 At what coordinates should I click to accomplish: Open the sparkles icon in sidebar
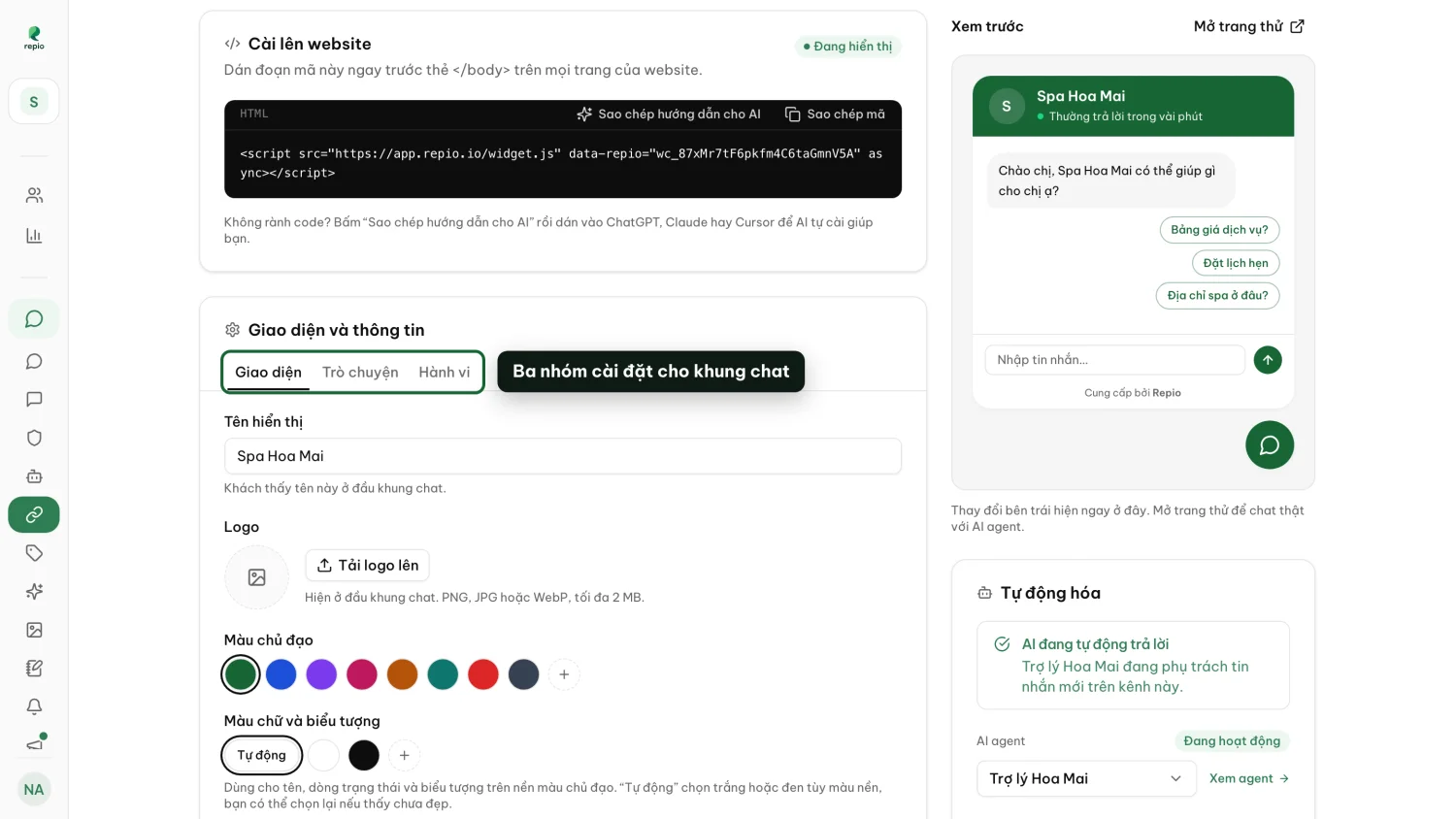34,591
